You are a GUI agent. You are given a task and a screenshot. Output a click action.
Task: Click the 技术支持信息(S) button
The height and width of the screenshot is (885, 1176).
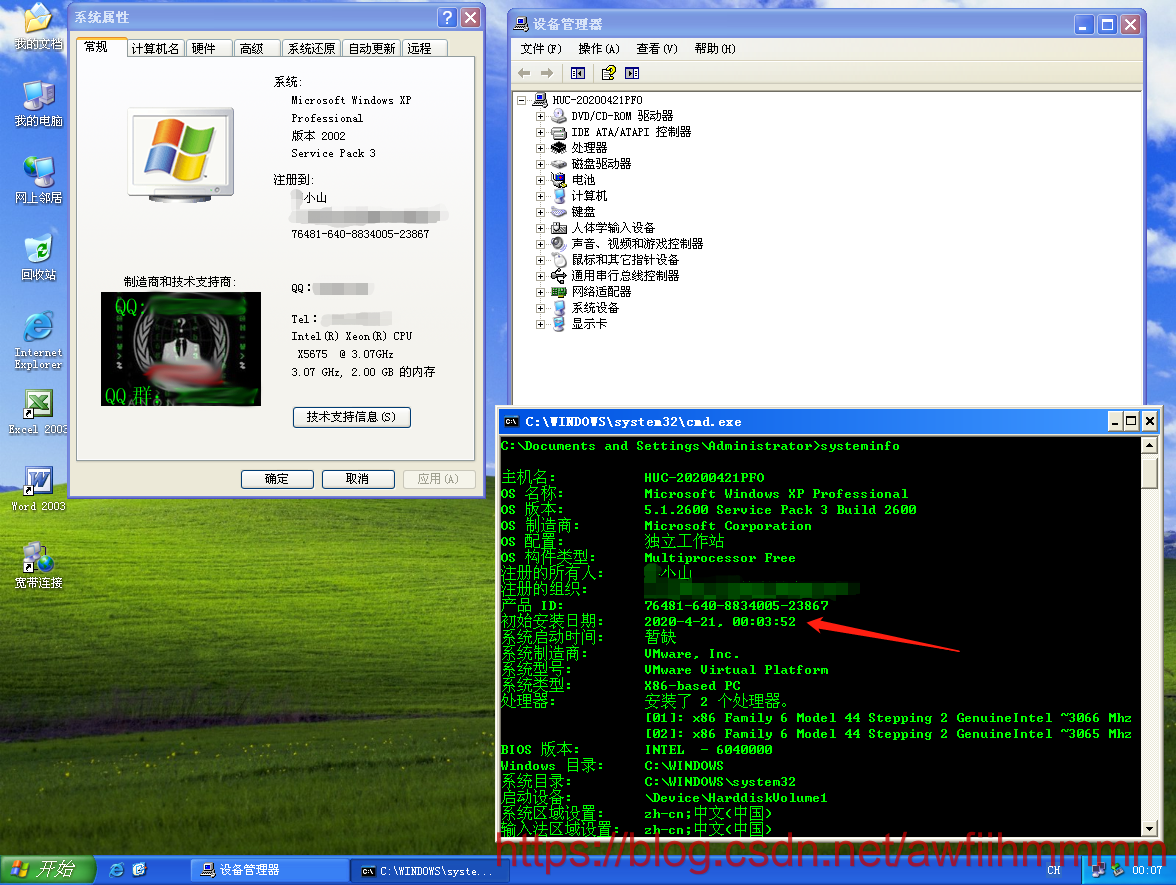coord(352,417)
